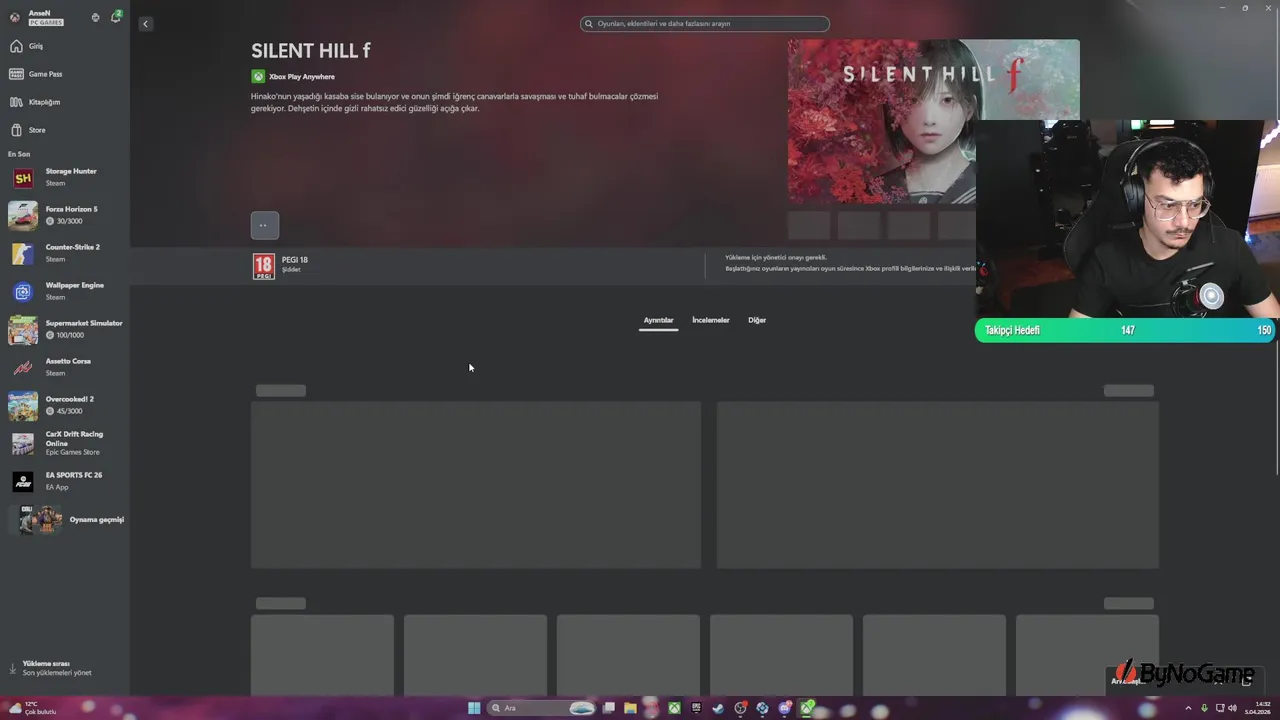Focus the Oyunlar search field
Image resolution: width=1280 pixels, height=720 pixels.
[705, 24]
